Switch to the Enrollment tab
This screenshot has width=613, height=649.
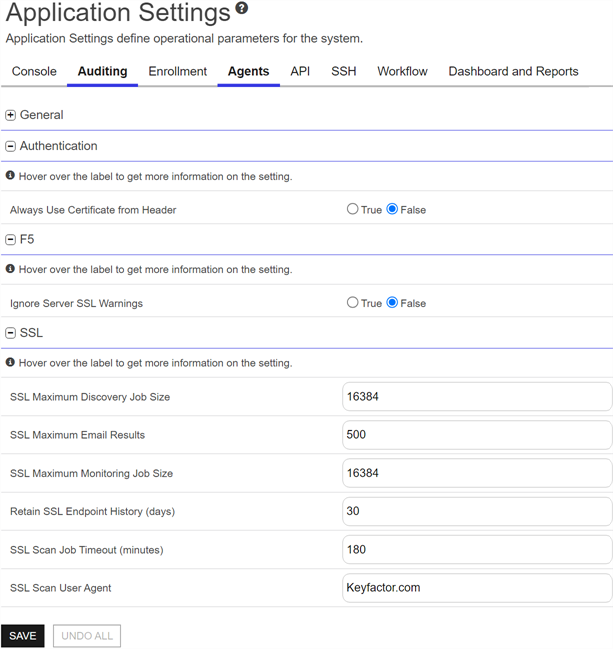178,72
